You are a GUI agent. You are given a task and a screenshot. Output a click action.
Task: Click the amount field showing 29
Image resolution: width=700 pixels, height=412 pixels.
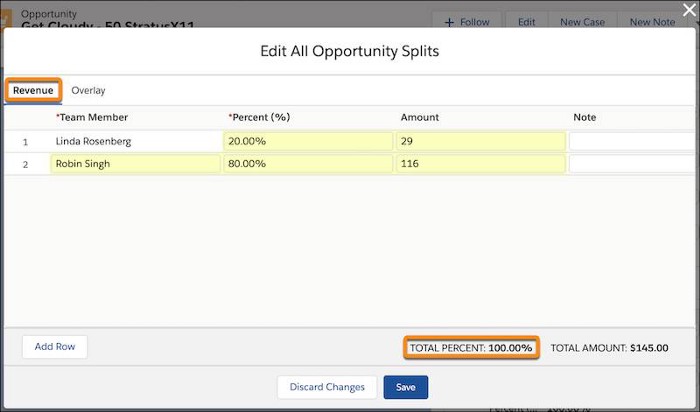480,141
